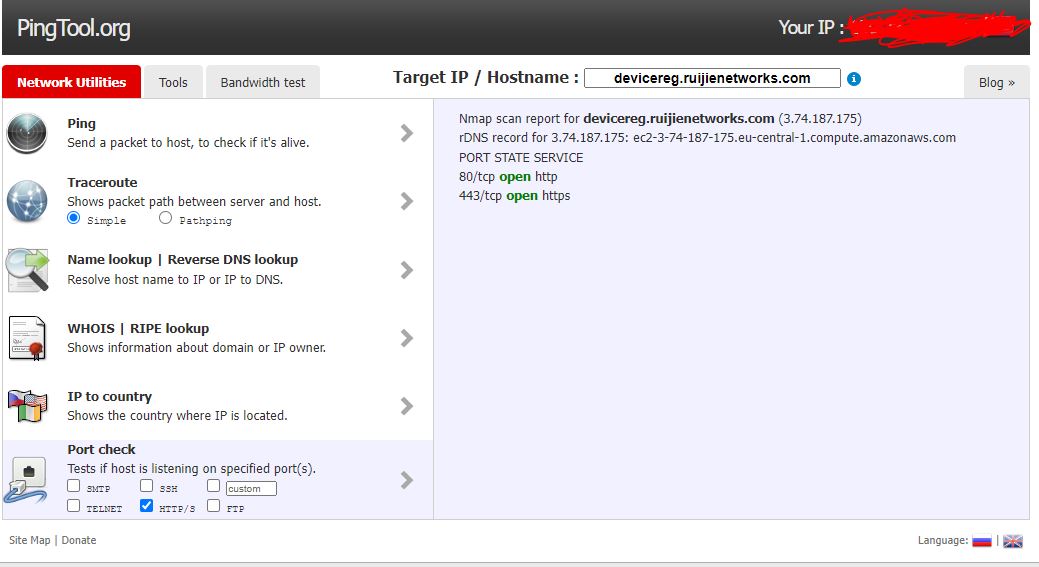Image resolution: width=1039 pixels, height=567 pixels.
Task: Click the Port check plug icon
Action: (x=27, y=478)
